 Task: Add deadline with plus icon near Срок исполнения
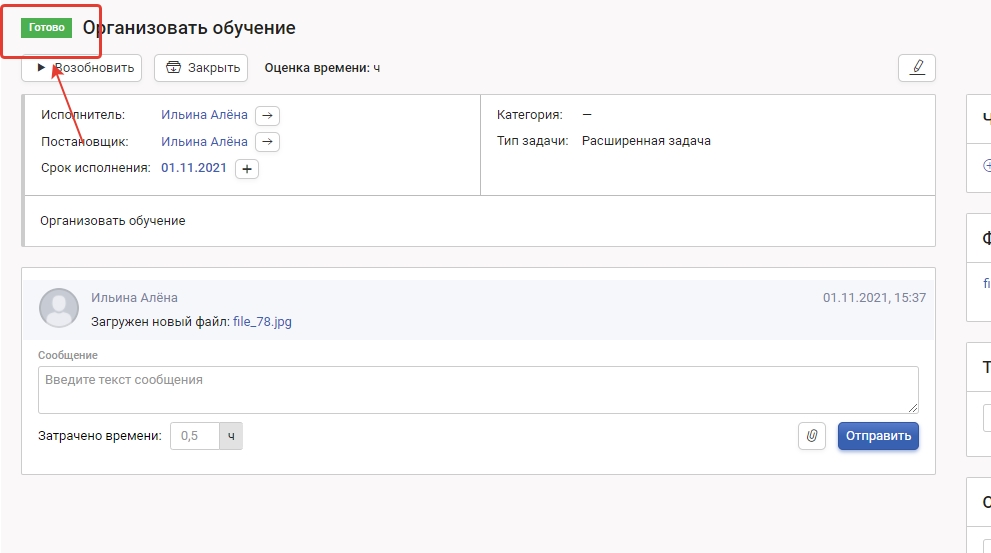(247, 169)
